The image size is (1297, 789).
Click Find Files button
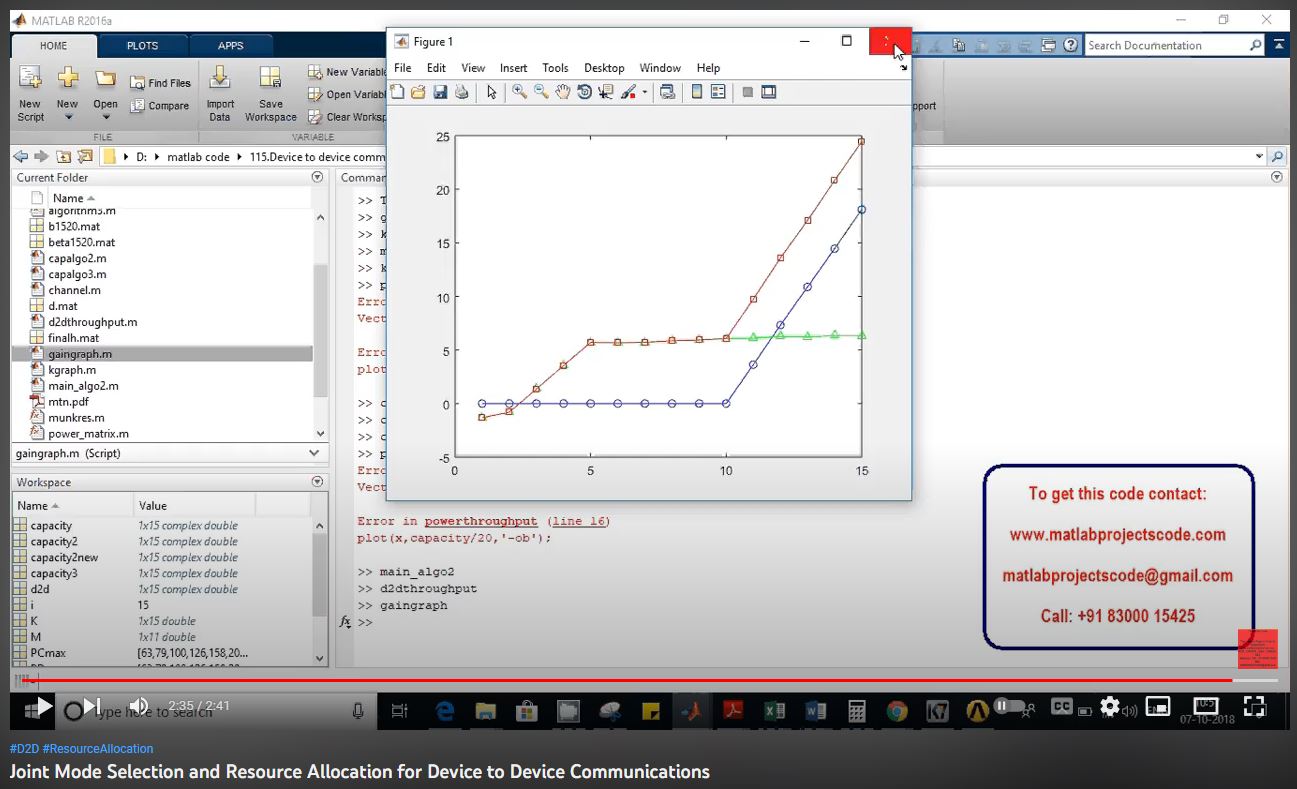click(x=161, y=83)
